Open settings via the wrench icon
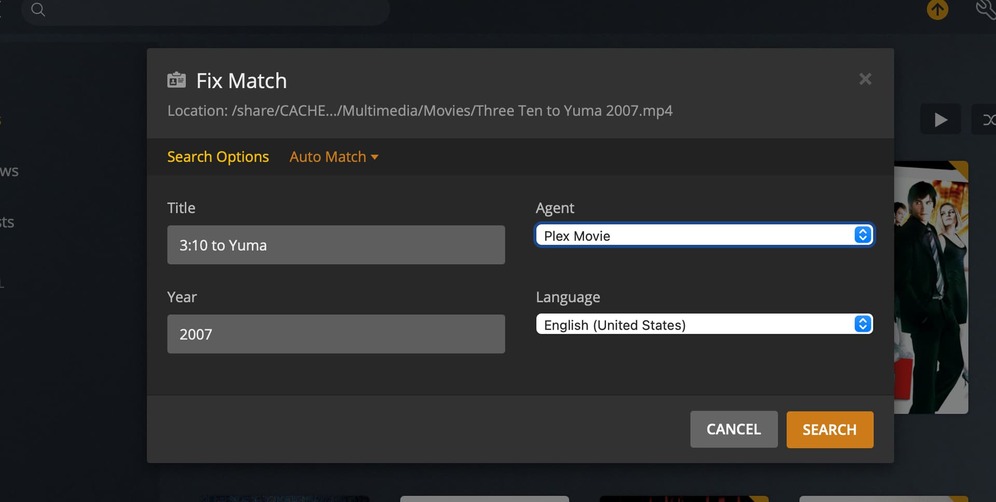 coord(984,10)
